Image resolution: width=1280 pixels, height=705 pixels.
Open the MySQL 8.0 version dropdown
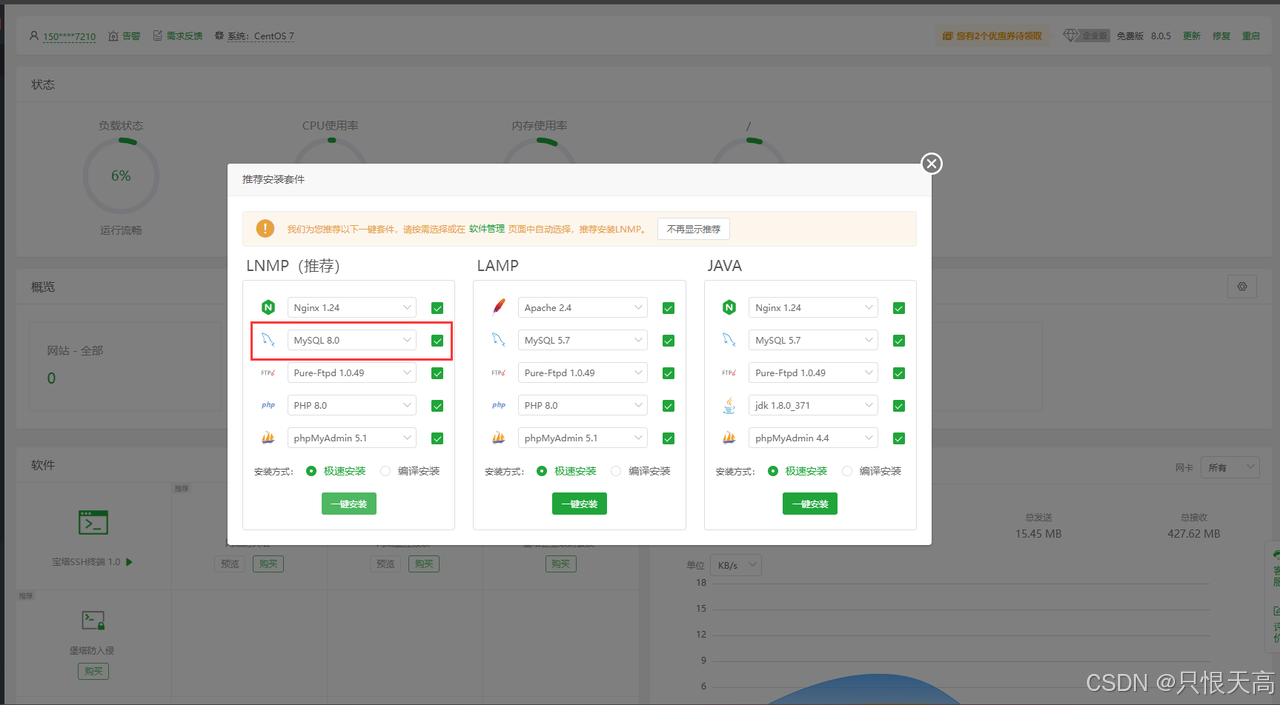[x=352, y=340]
